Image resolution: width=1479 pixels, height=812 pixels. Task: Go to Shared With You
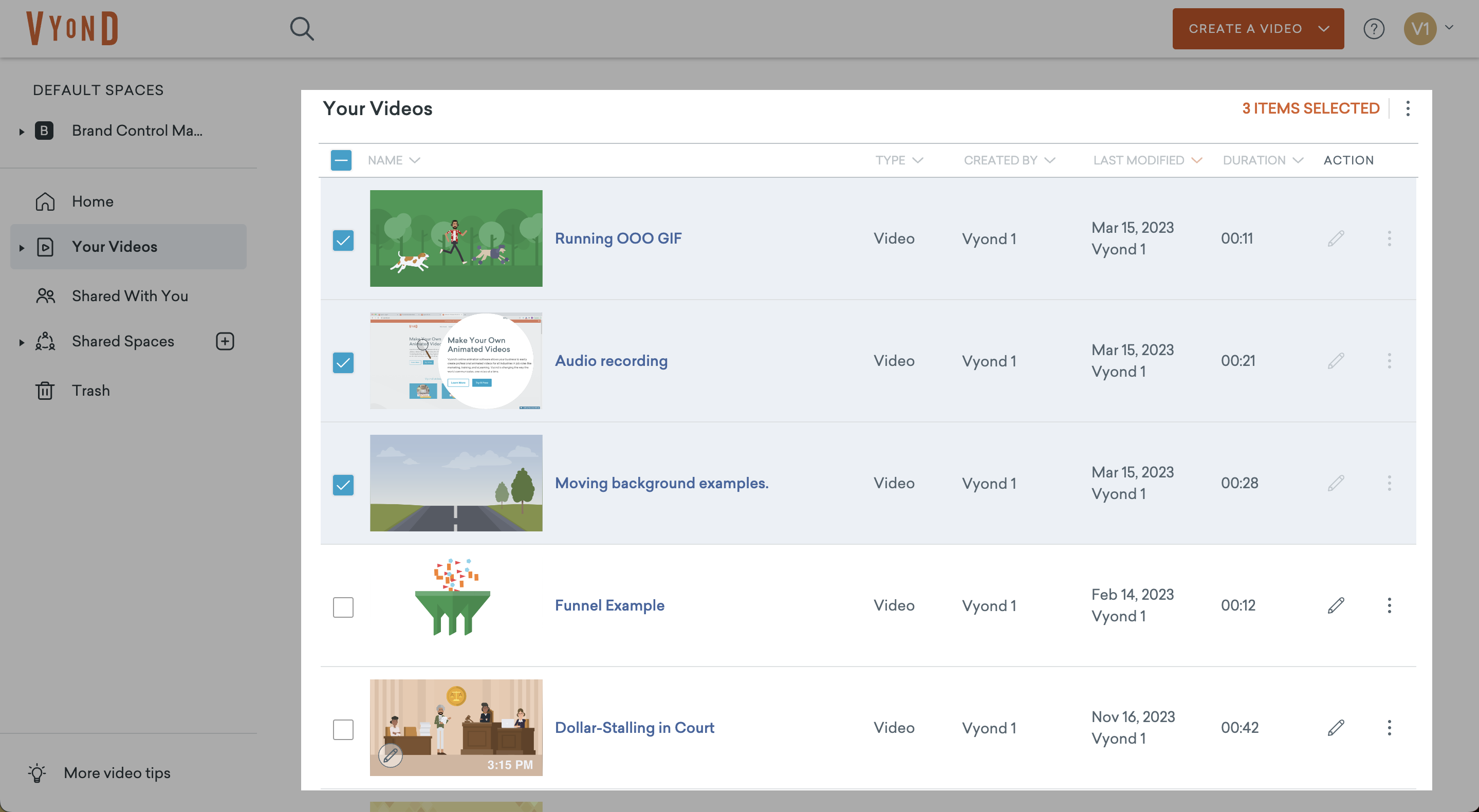(x=130, y=296)
